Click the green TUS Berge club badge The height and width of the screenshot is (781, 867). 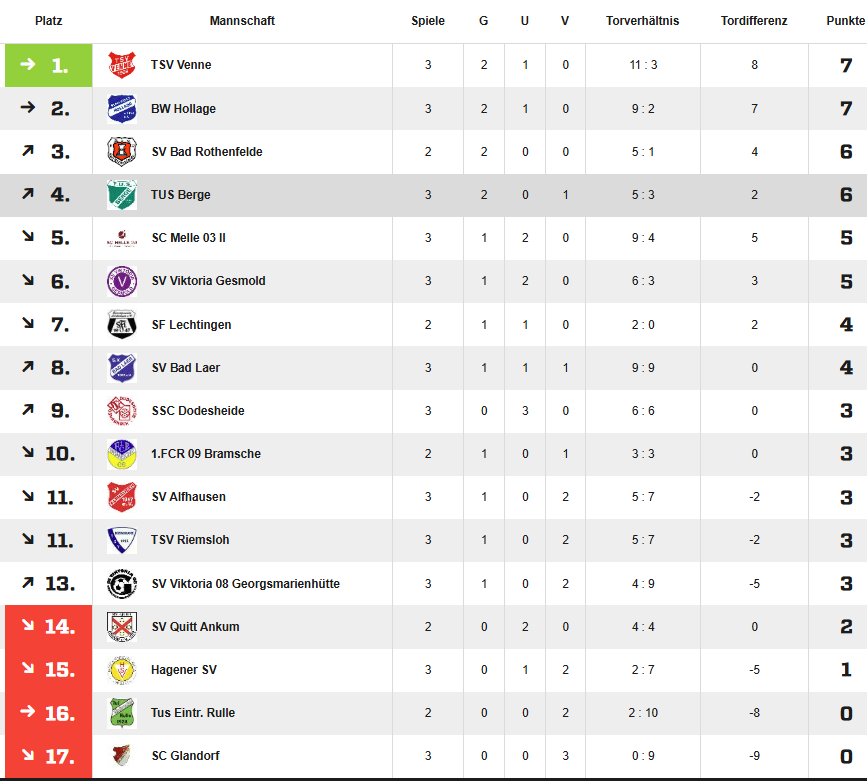click(x=122, y=195)
